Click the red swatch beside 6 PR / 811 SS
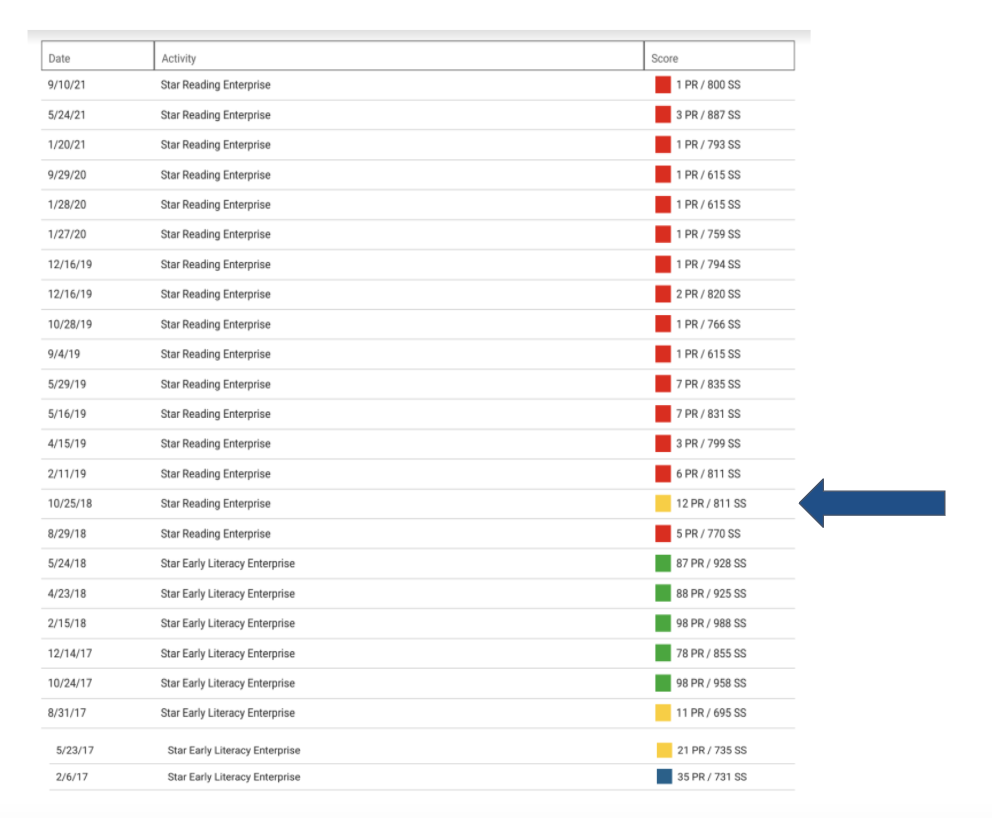 [662, 473]
